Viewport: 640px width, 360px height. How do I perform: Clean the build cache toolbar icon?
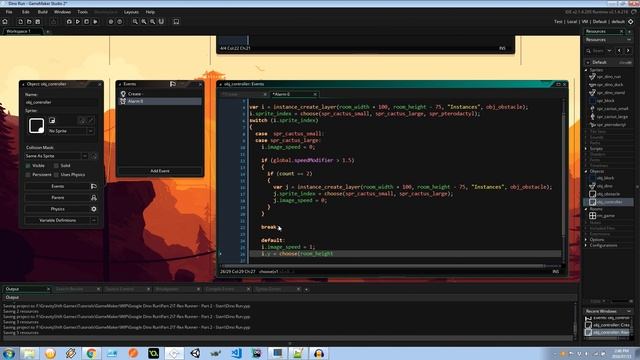[x=95, y=22]
